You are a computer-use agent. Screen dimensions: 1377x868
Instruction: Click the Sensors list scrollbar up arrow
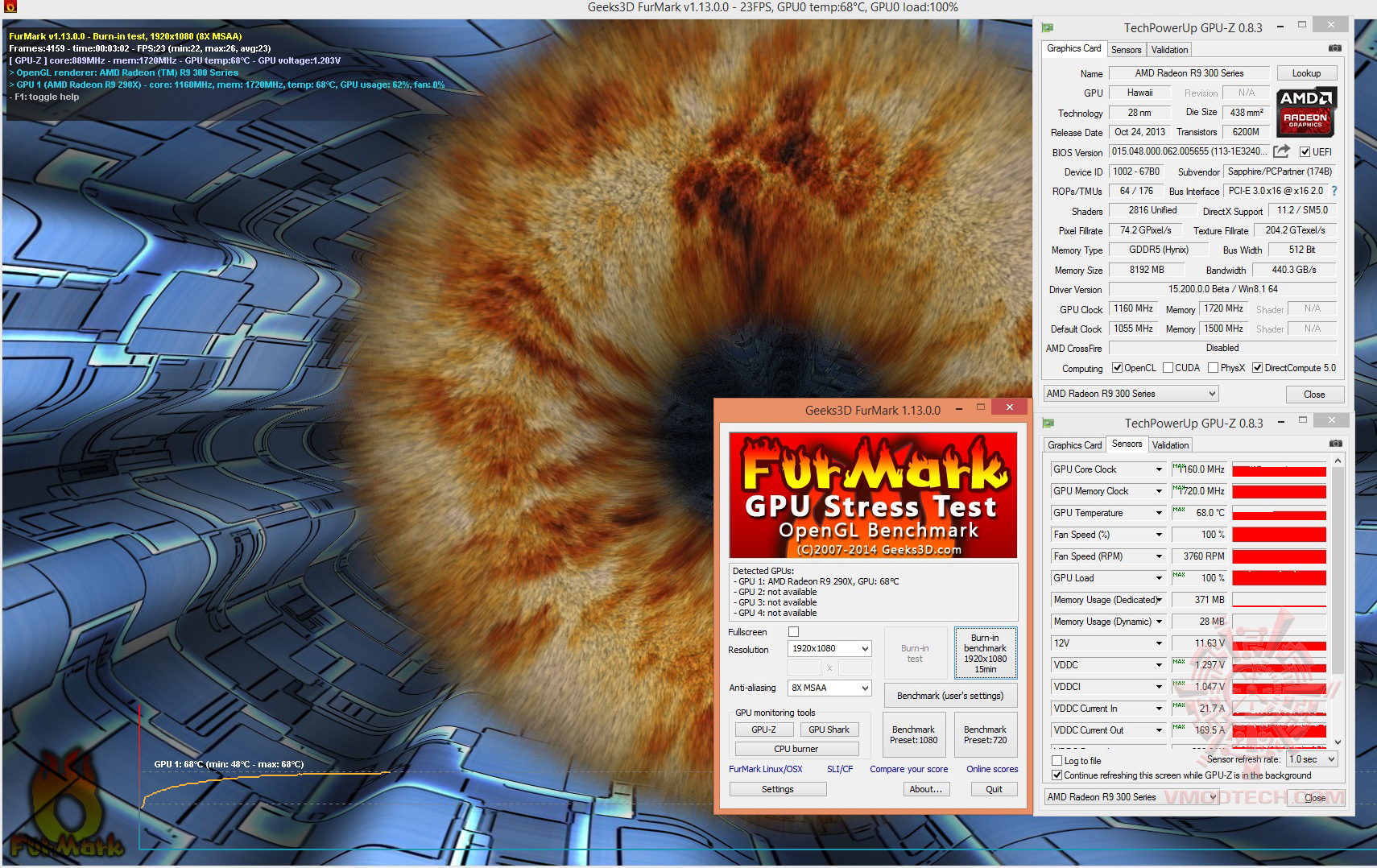pyautogui.click(x=1338, y=461)
